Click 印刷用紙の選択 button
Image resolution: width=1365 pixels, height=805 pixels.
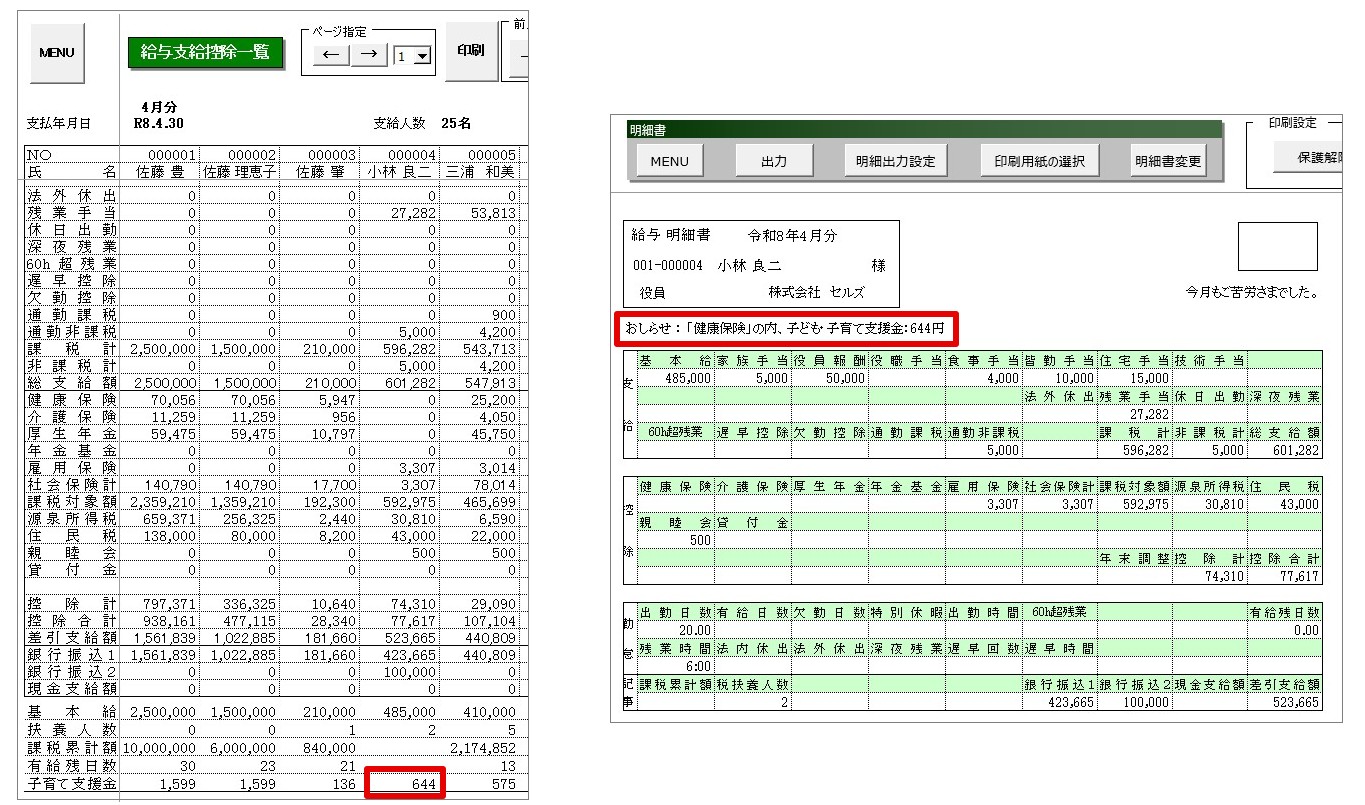tap(1040, 160)
